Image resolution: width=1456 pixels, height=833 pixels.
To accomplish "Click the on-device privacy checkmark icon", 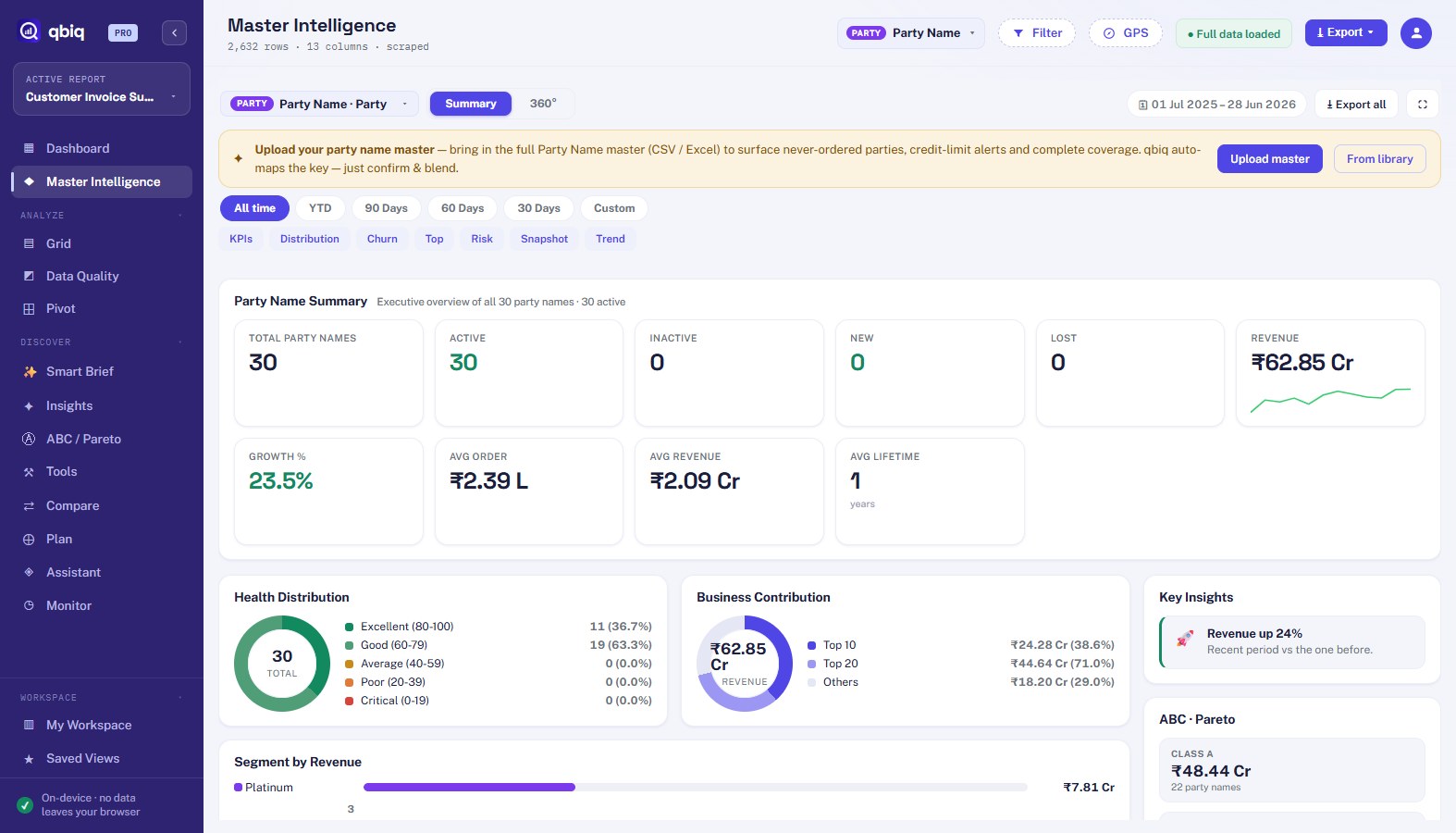I will pyautogui.click(x=25, y=805).
